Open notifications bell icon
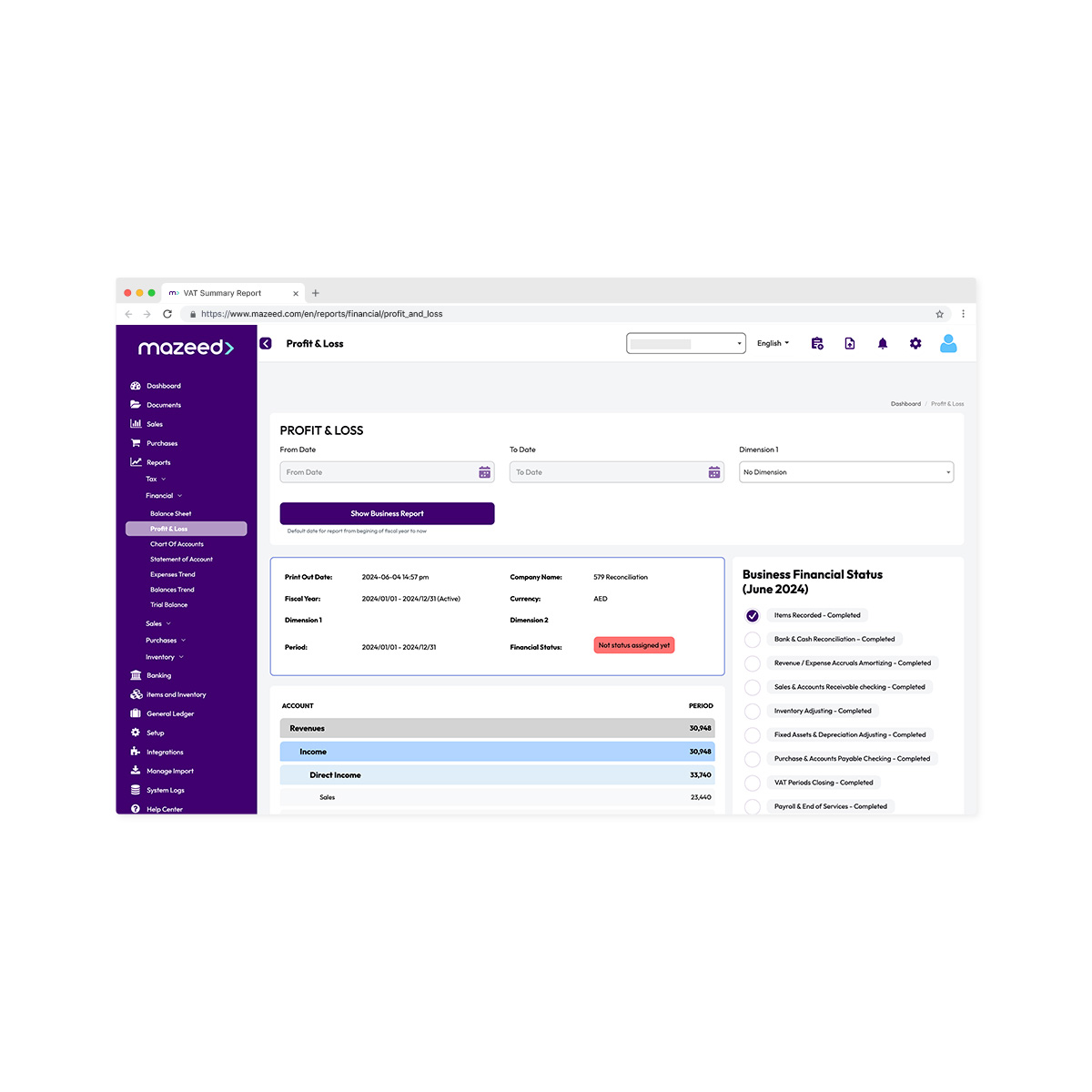The width and height of the screenshot is (1092, 1092). click(x=883, y=344)
